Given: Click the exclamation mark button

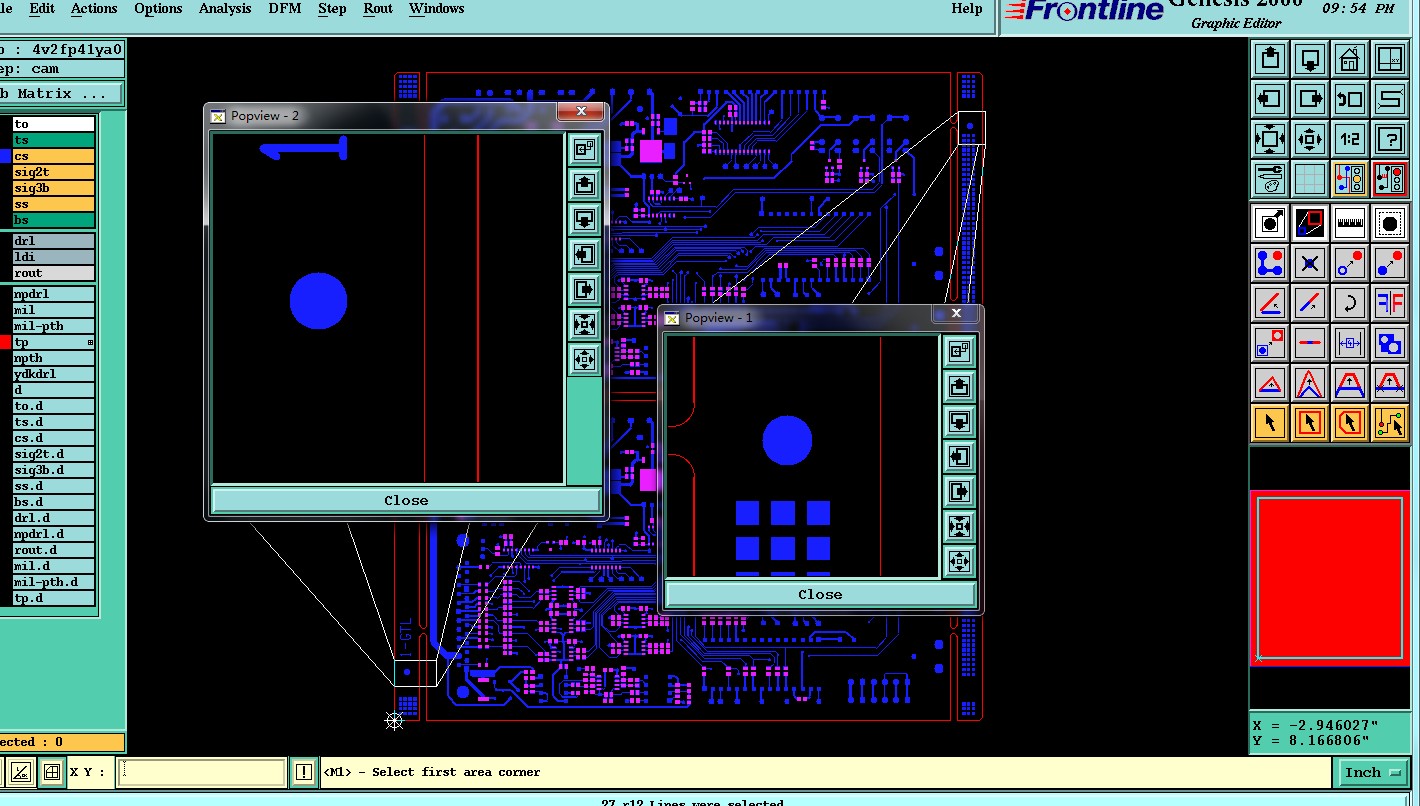Looking at the screenshot, I should click(x=304, y=772).
